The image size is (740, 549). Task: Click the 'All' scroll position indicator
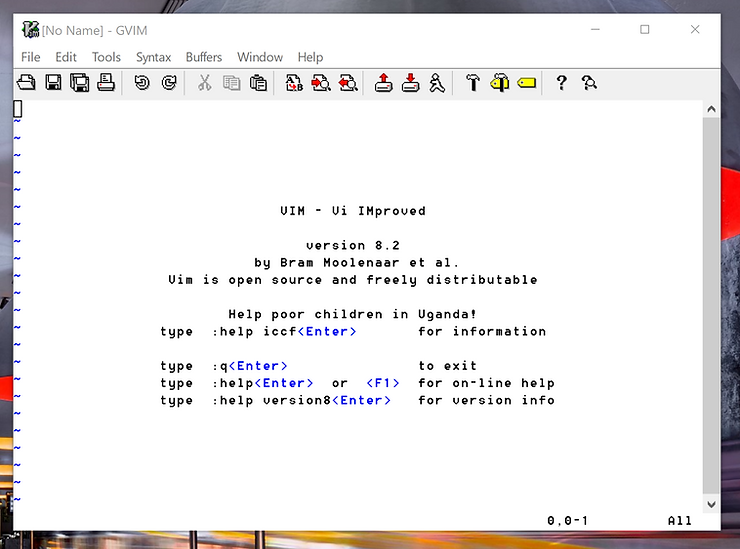pos(680,521)
